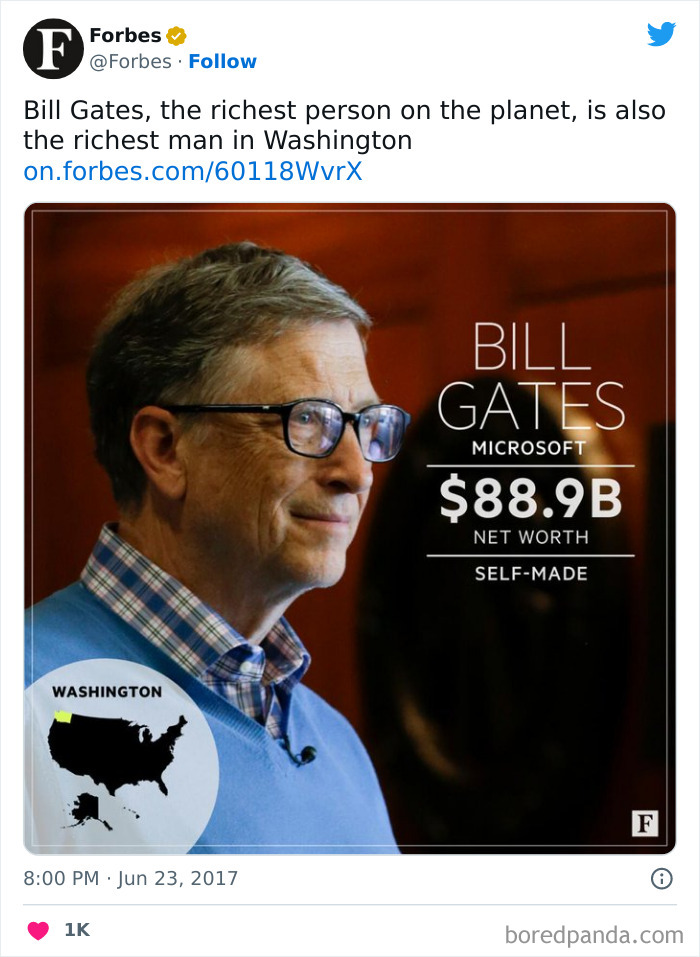Image resolution: width=700 pixels, height=957 pixels.
Task: Click the 1K likes count
Action: (x=77, y=930)
